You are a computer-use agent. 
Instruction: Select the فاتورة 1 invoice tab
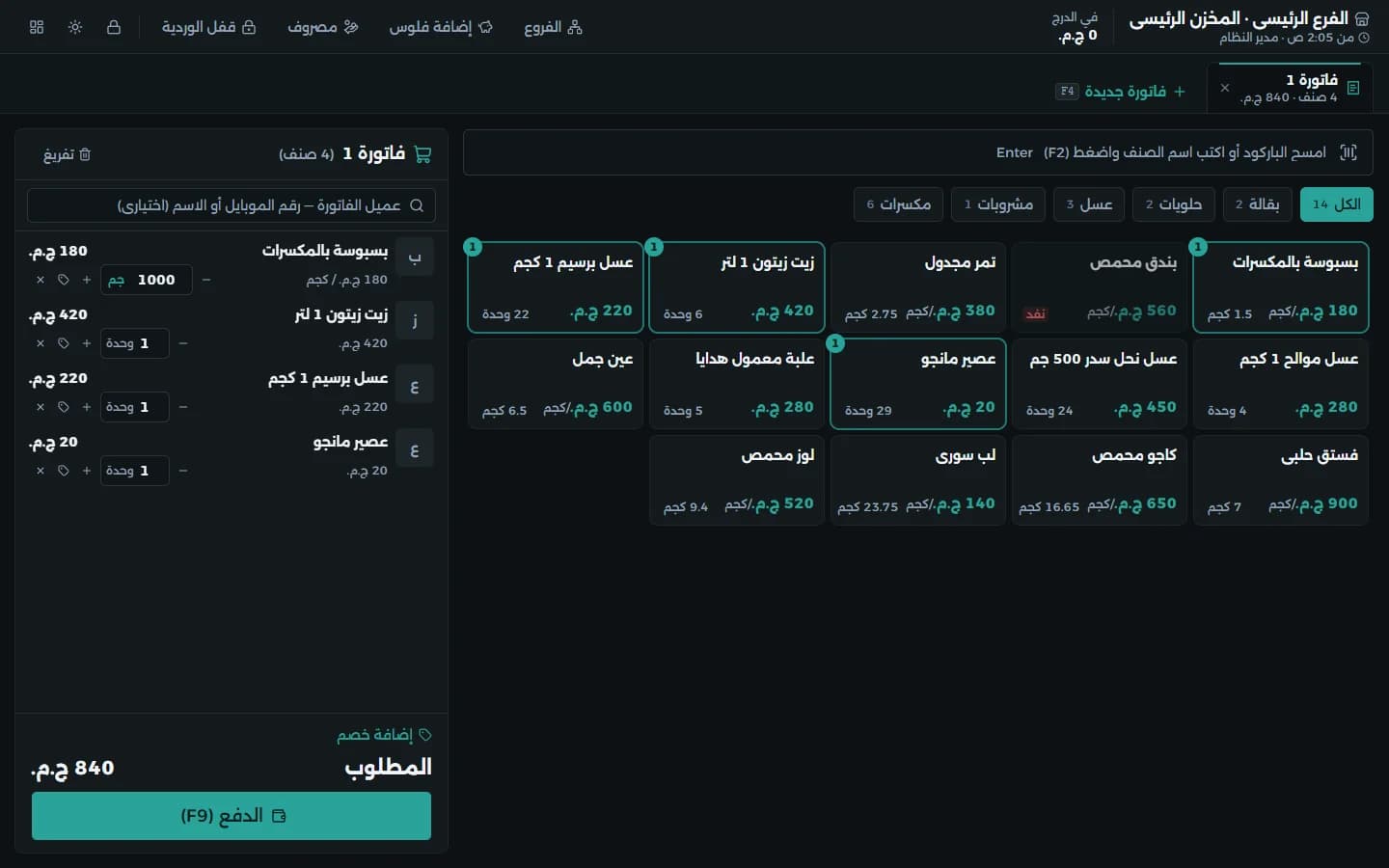pyautogui.click(x=1290, y=88)
